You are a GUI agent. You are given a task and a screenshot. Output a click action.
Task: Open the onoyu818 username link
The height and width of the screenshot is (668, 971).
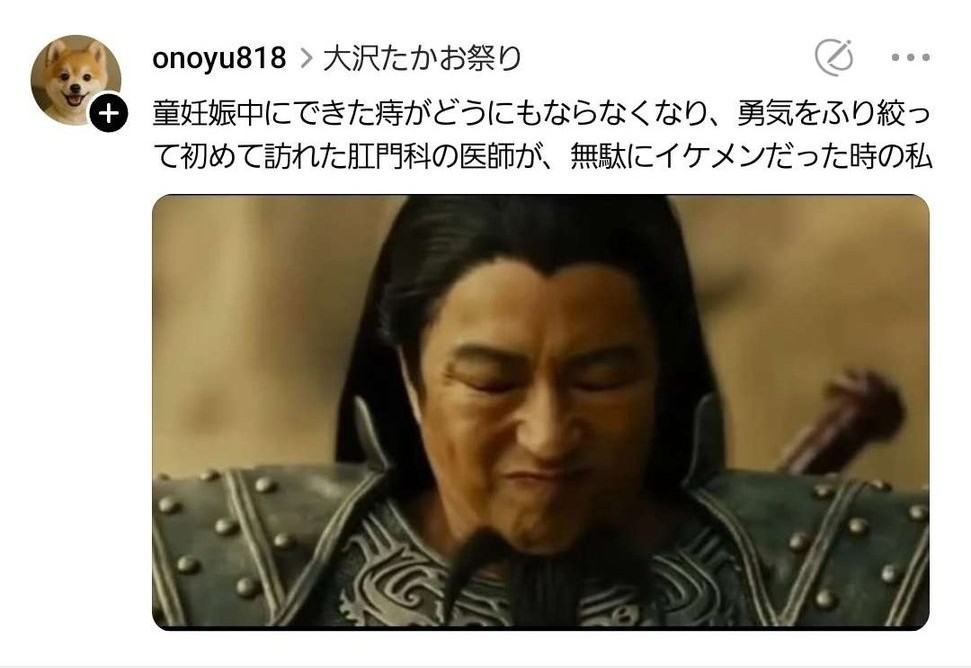coord(219,58)
